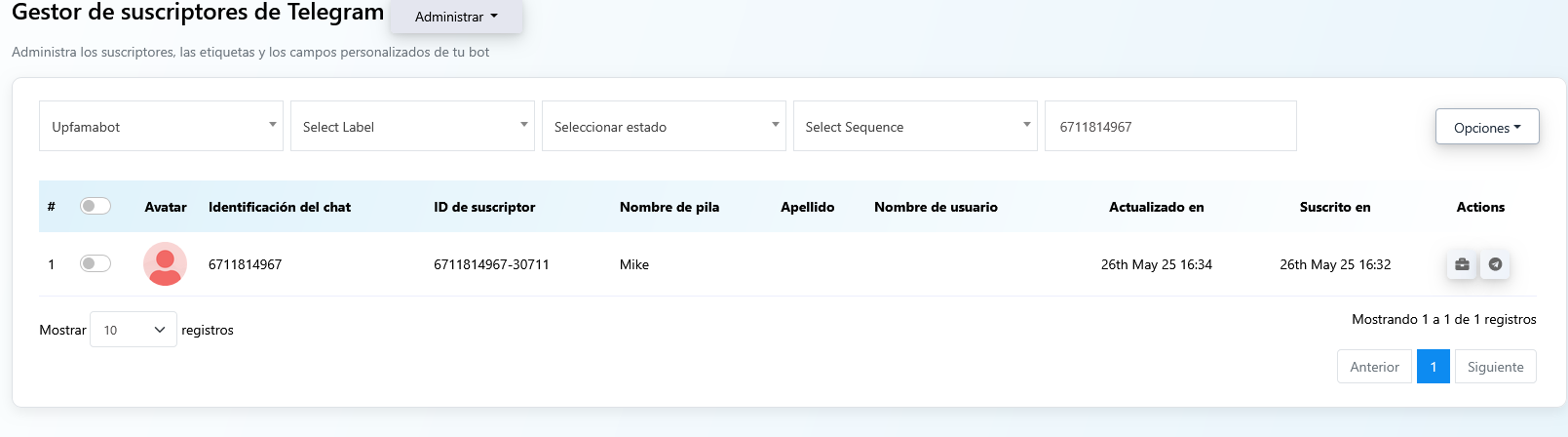Click the search field containing 6711814967

(1169, 127)
